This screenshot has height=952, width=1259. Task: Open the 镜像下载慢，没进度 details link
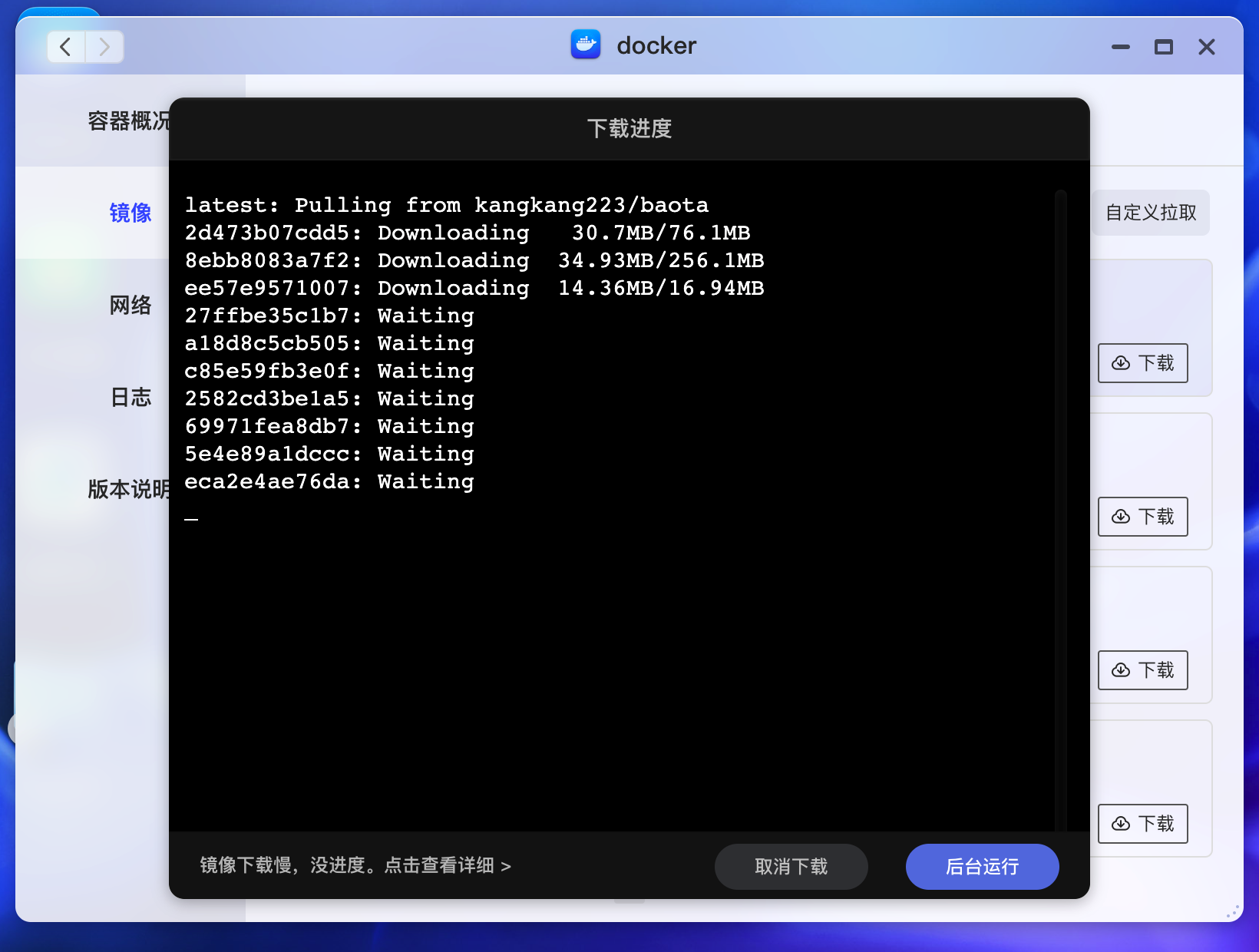[355, 866]
